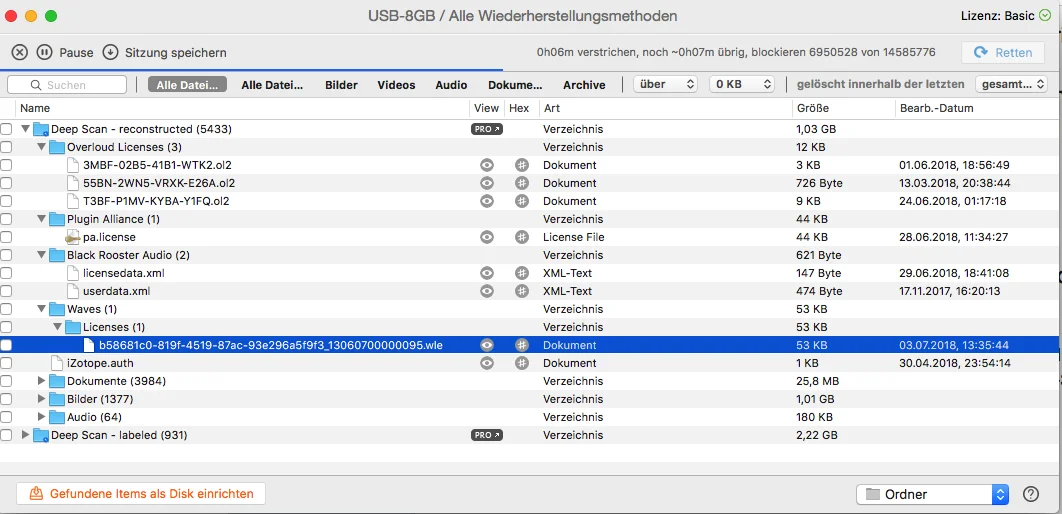The height and width of the screenshot is (514, 1062).
Task: Check the Overloud Licenses folder checkbox
Action: click(x=6, y=147)
